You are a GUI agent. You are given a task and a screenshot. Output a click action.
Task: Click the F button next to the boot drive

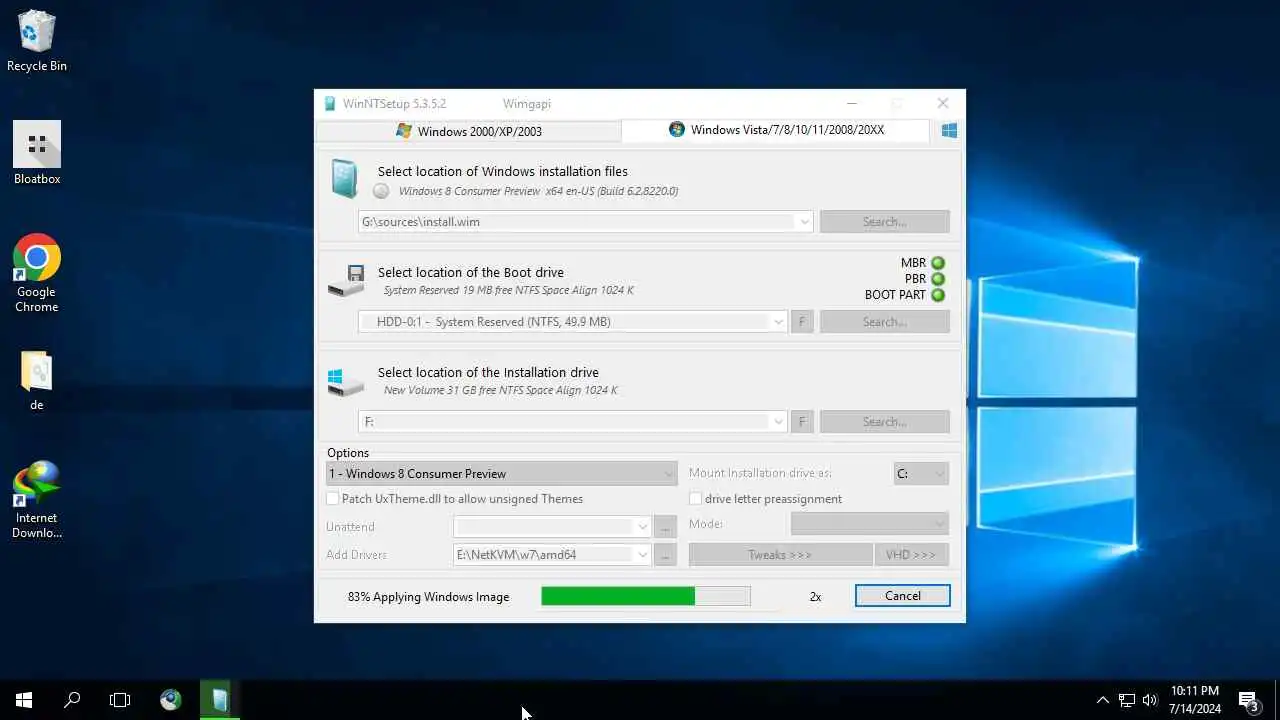801,322
